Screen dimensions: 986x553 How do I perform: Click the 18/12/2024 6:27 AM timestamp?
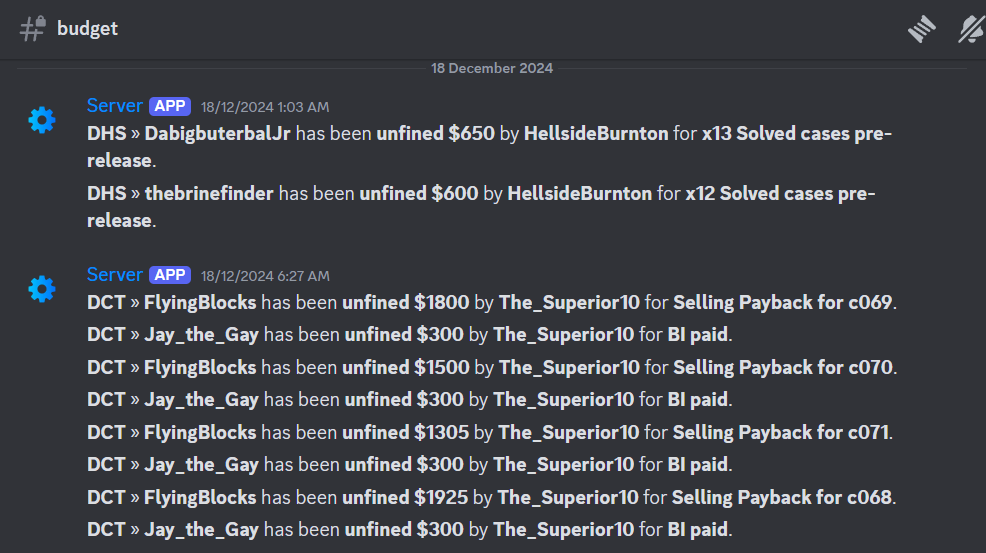[265, 276]
